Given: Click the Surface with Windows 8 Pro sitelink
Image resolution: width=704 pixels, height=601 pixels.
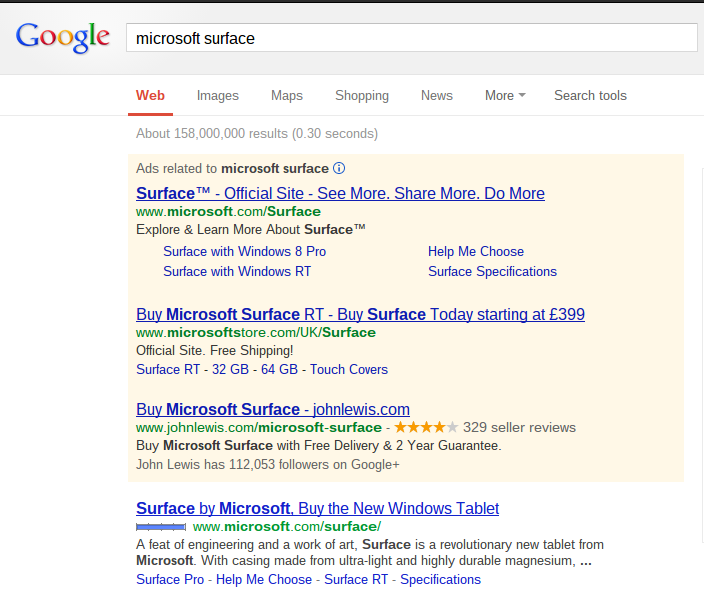Looking at the screenshot, I should tap(245, 251).
